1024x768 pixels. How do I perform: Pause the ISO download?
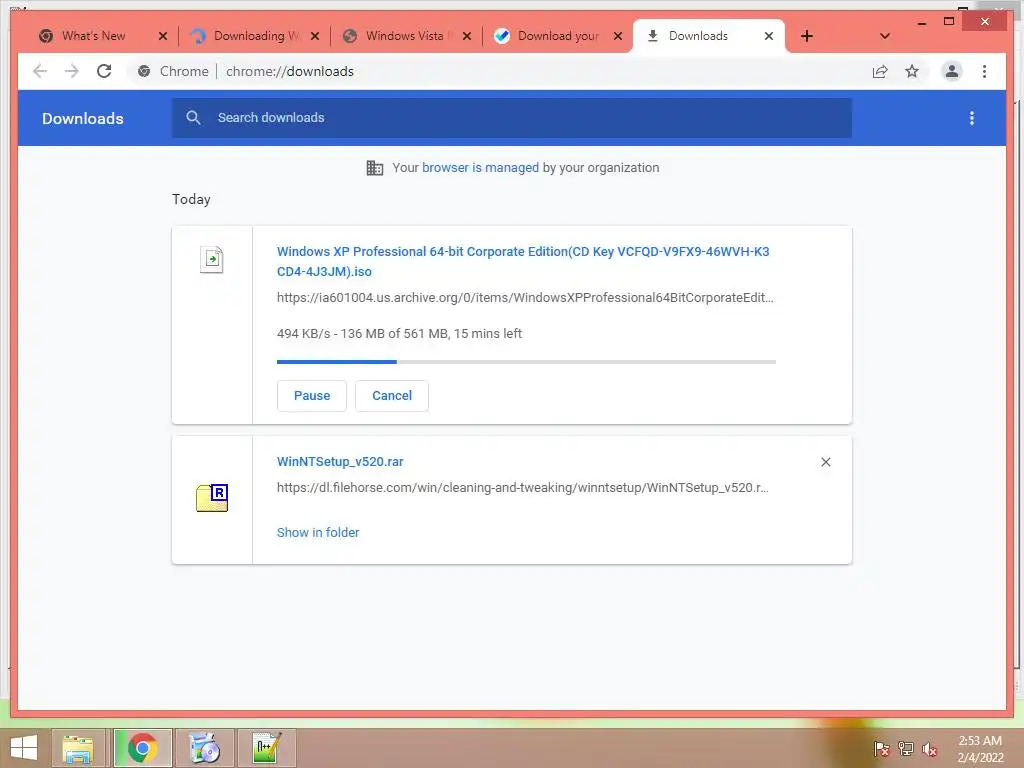pyautogui.click(x=312, y=396)
